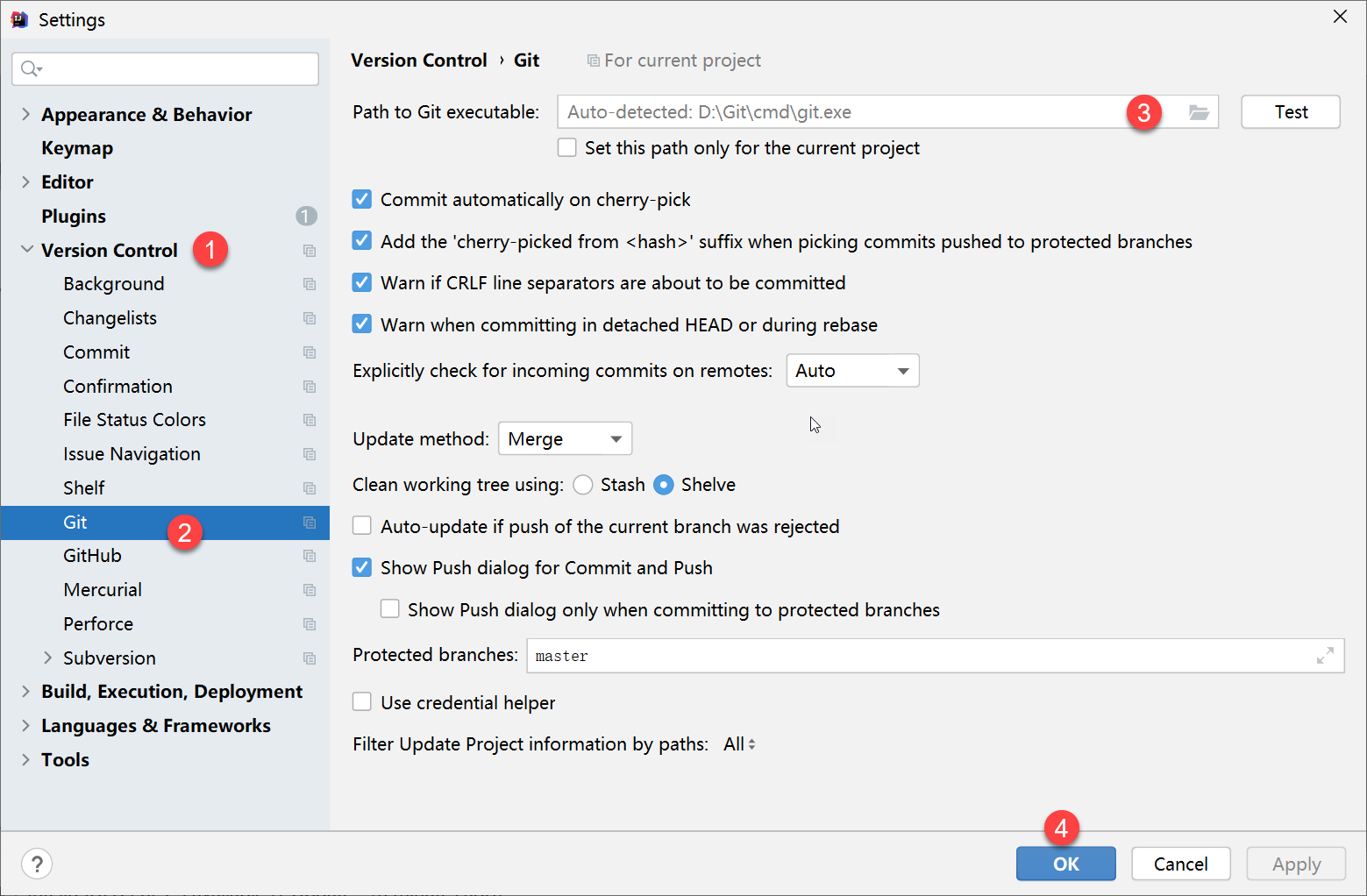Screen dimensions: 1367x896
Task: Click project-level icon beside Changelists
Action: [x=310, y=318]
